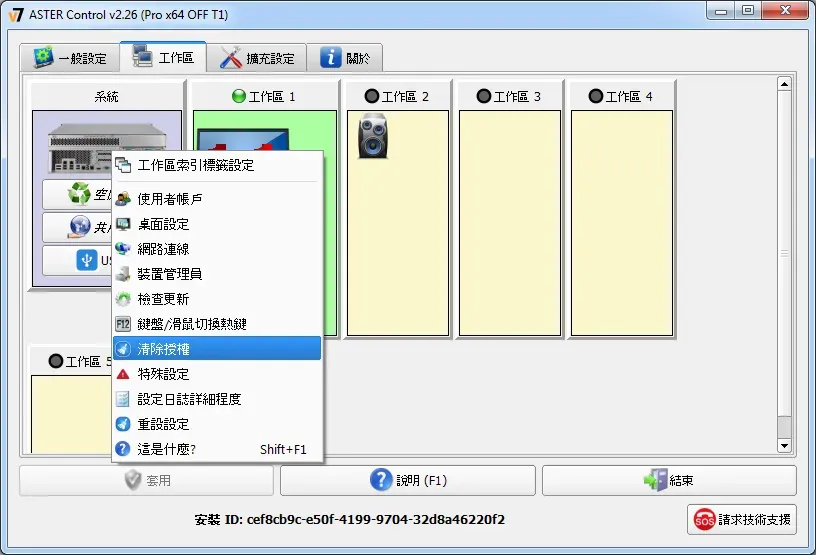
Task: Click the recycle icon button in 系統
Action: click(79, 194)
